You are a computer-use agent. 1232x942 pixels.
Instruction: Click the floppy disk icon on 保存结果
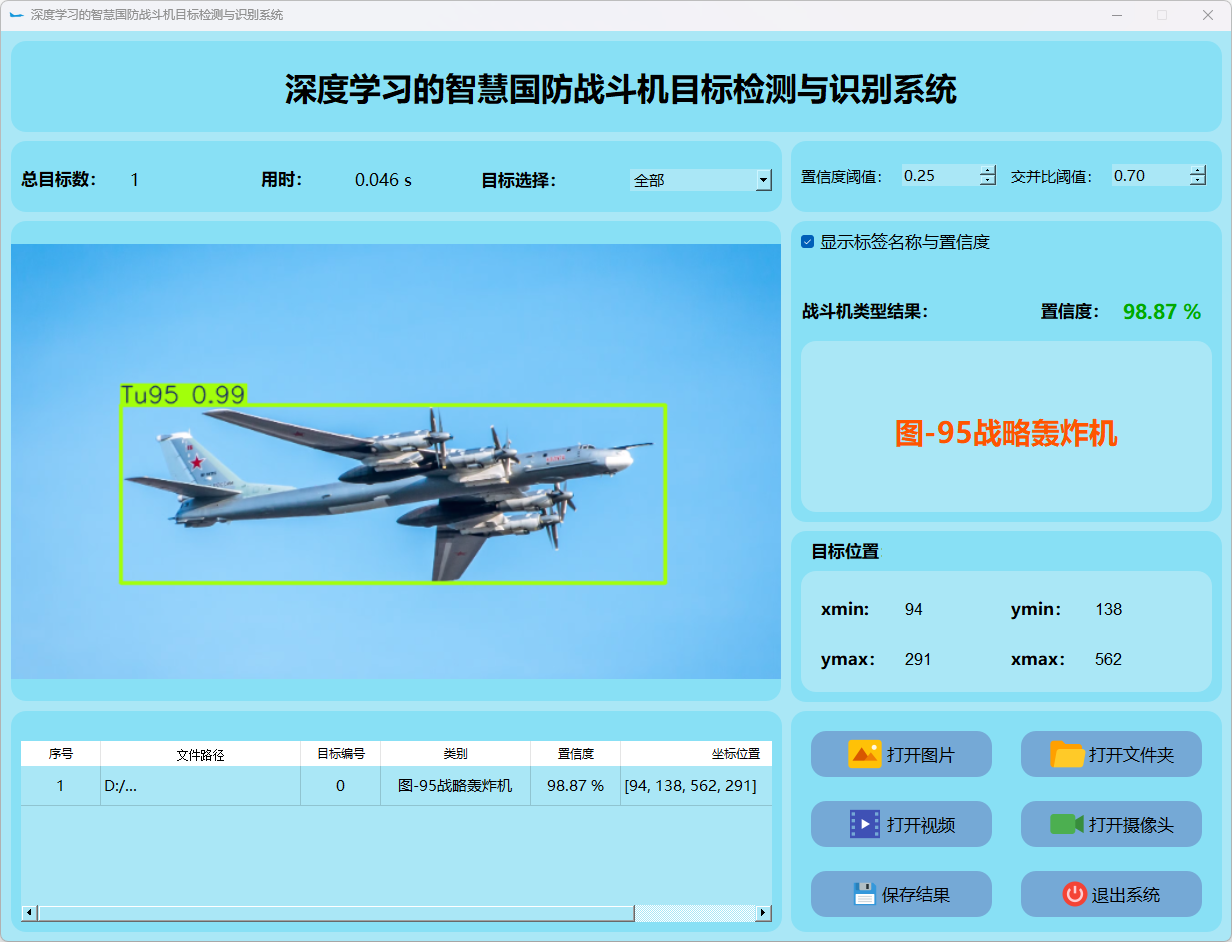coord(864,894)
